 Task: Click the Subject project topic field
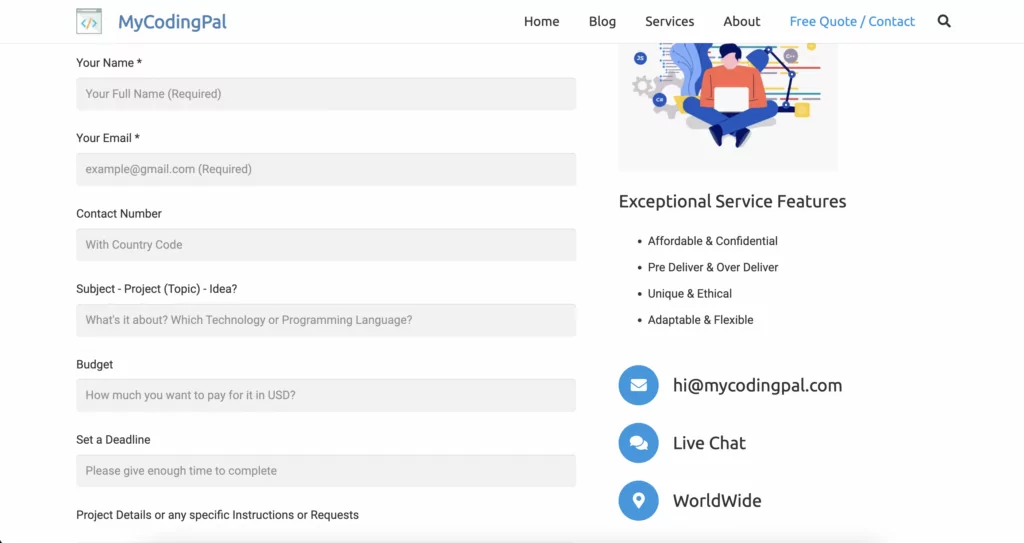tap(326, 320)
